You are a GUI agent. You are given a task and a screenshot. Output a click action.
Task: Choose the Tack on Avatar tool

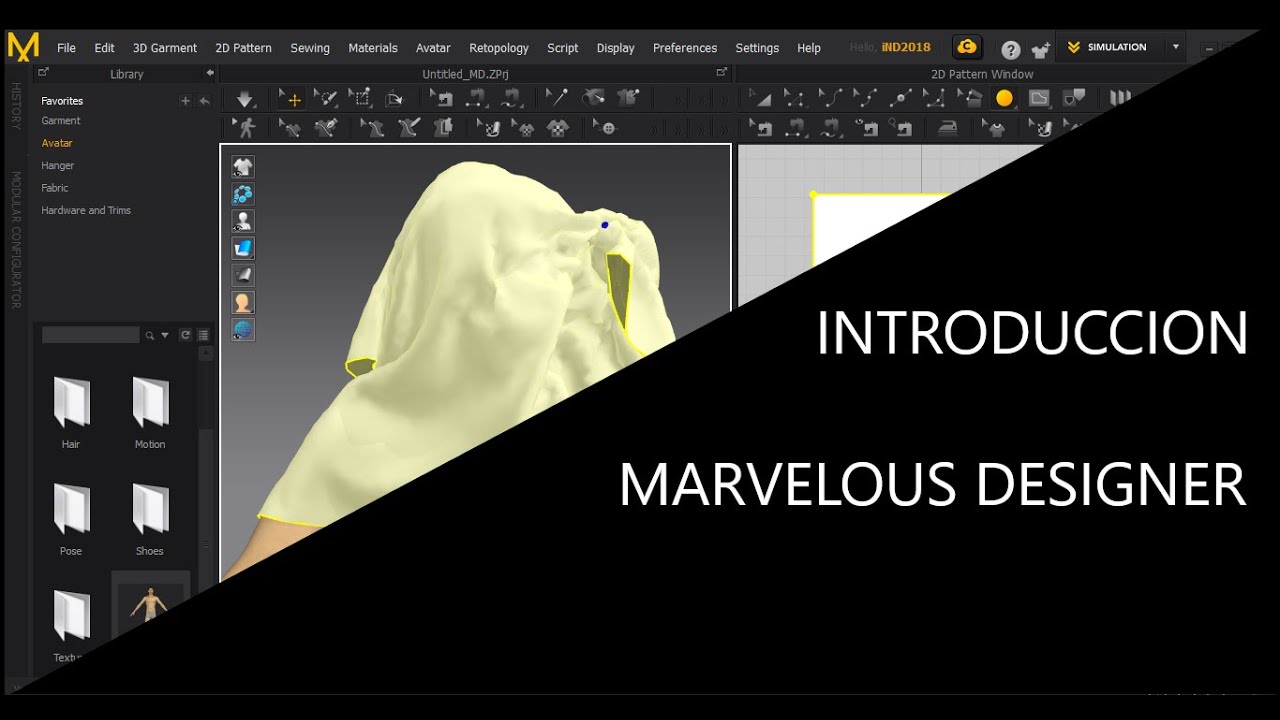593,98
